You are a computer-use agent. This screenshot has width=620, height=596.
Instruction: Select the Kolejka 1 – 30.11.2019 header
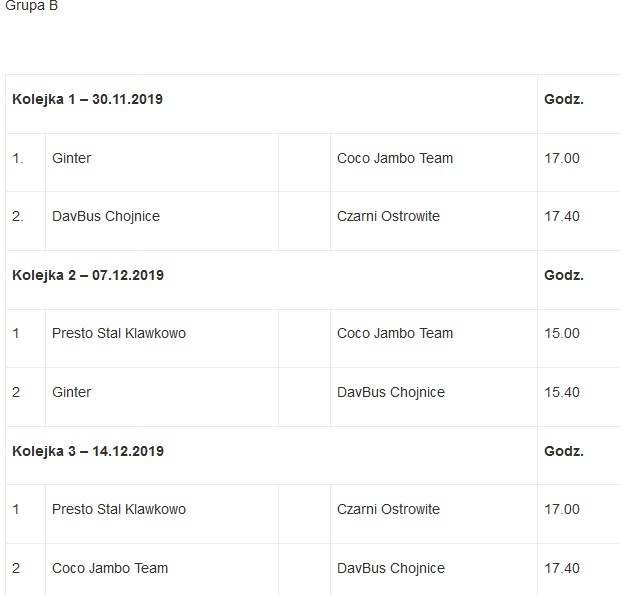[x=88, y=99]
